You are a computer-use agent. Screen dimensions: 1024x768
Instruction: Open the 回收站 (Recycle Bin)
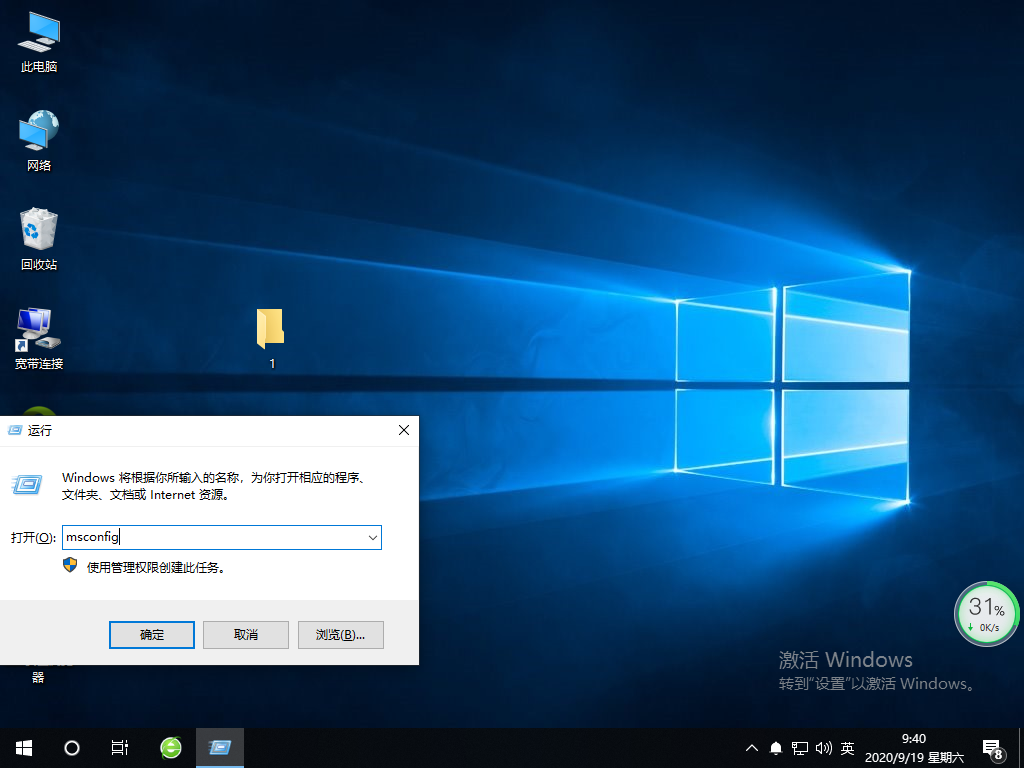[x=38, y=228]
